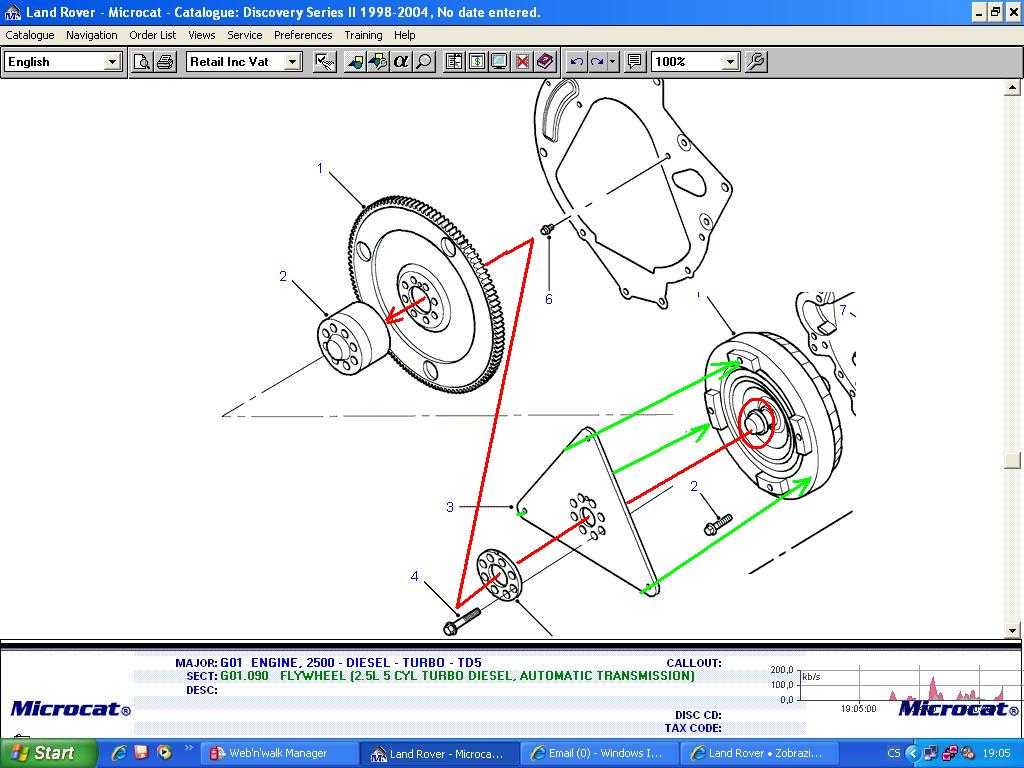Open the English language dropdown

(112, 62)
